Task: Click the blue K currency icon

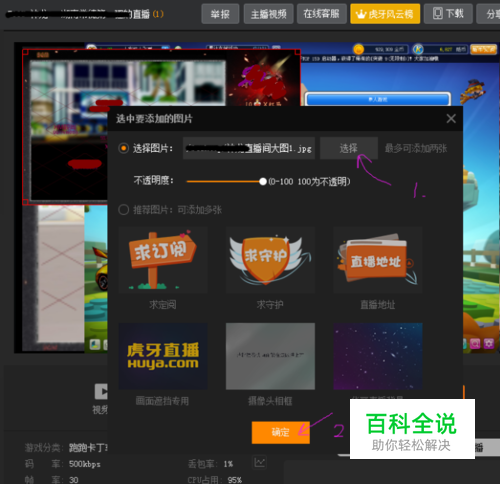Action: tap(418, 49)
